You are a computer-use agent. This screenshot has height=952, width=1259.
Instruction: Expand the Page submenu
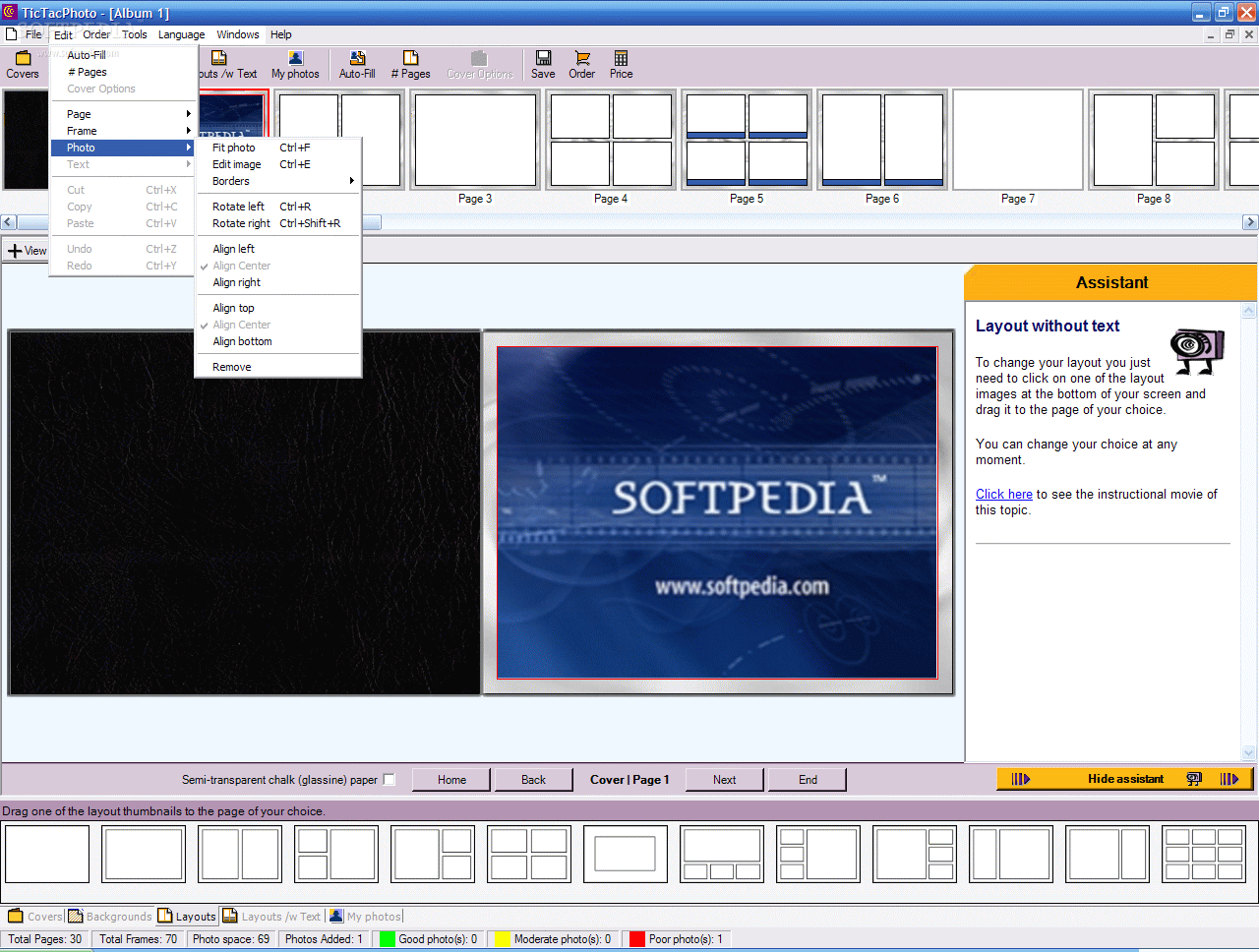coord(123,114)
